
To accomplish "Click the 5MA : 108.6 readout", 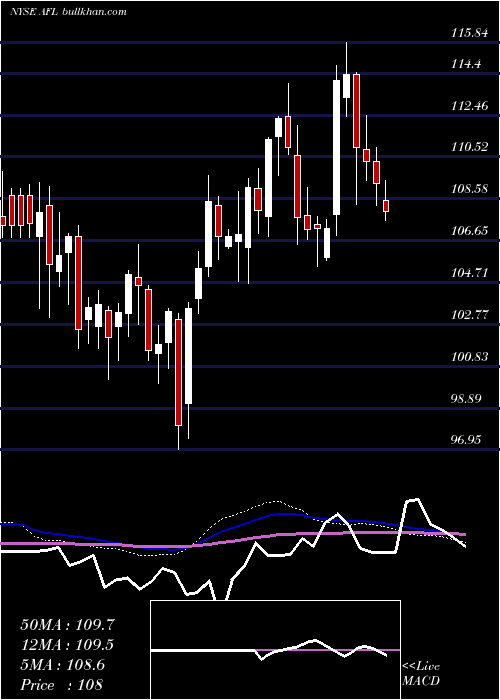I will [x=62, y=665].
